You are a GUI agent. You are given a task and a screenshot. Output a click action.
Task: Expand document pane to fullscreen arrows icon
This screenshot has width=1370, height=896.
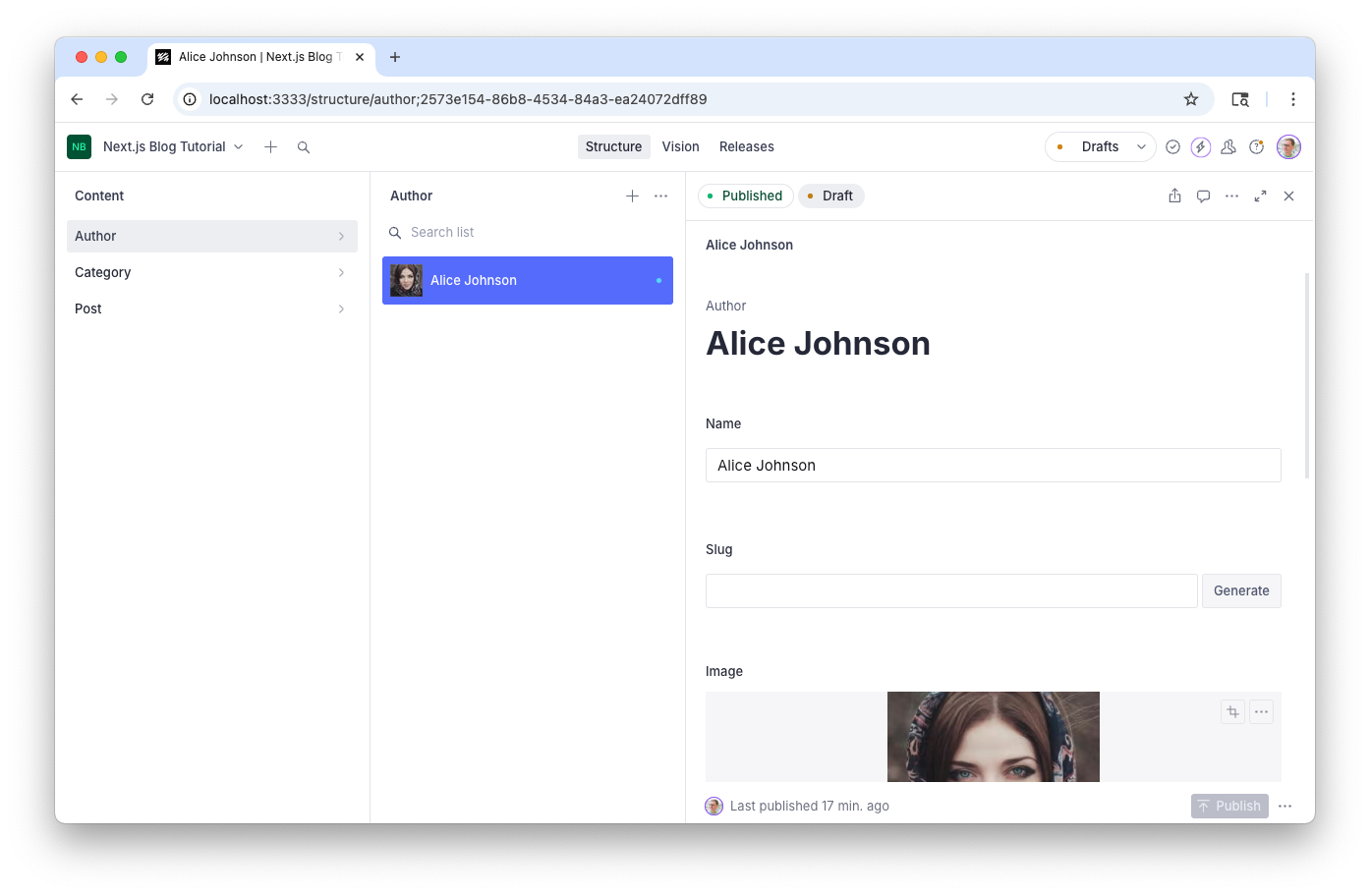[1260, 196]
